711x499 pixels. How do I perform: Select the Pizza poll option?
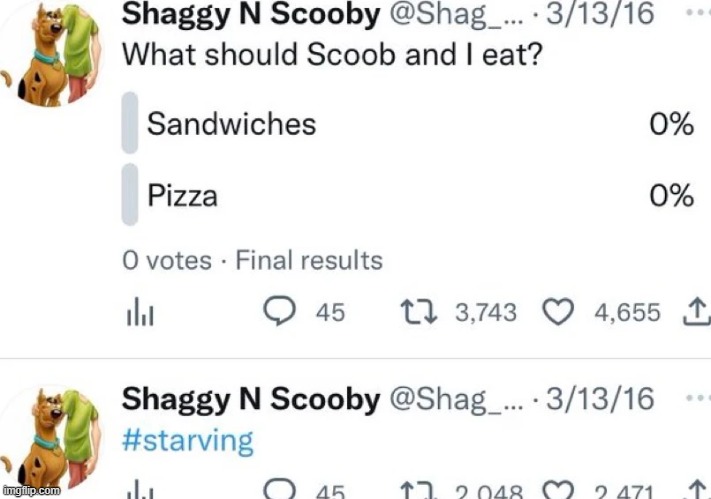click(x=182, y=195)
